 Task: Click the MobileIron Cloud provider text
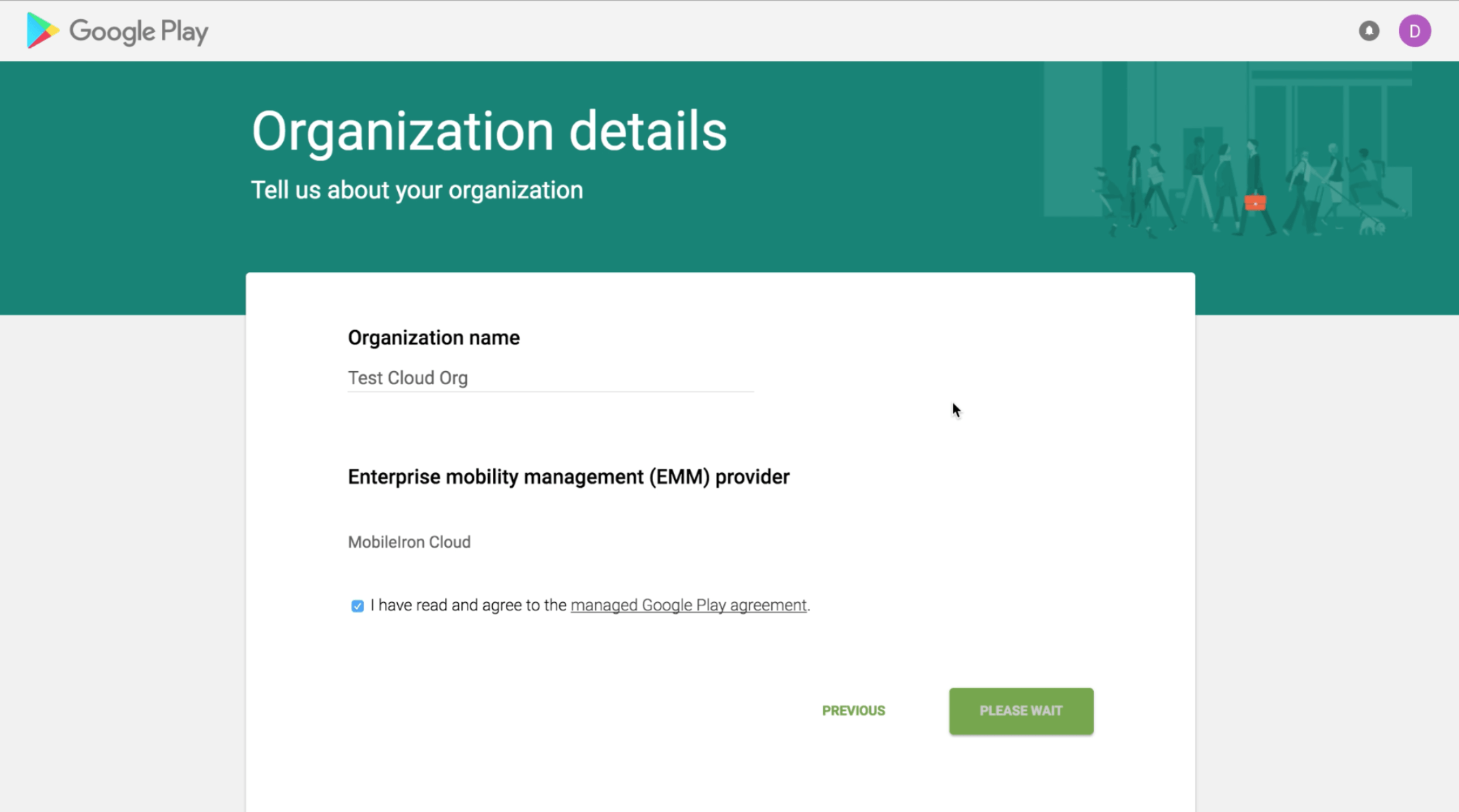409,542
